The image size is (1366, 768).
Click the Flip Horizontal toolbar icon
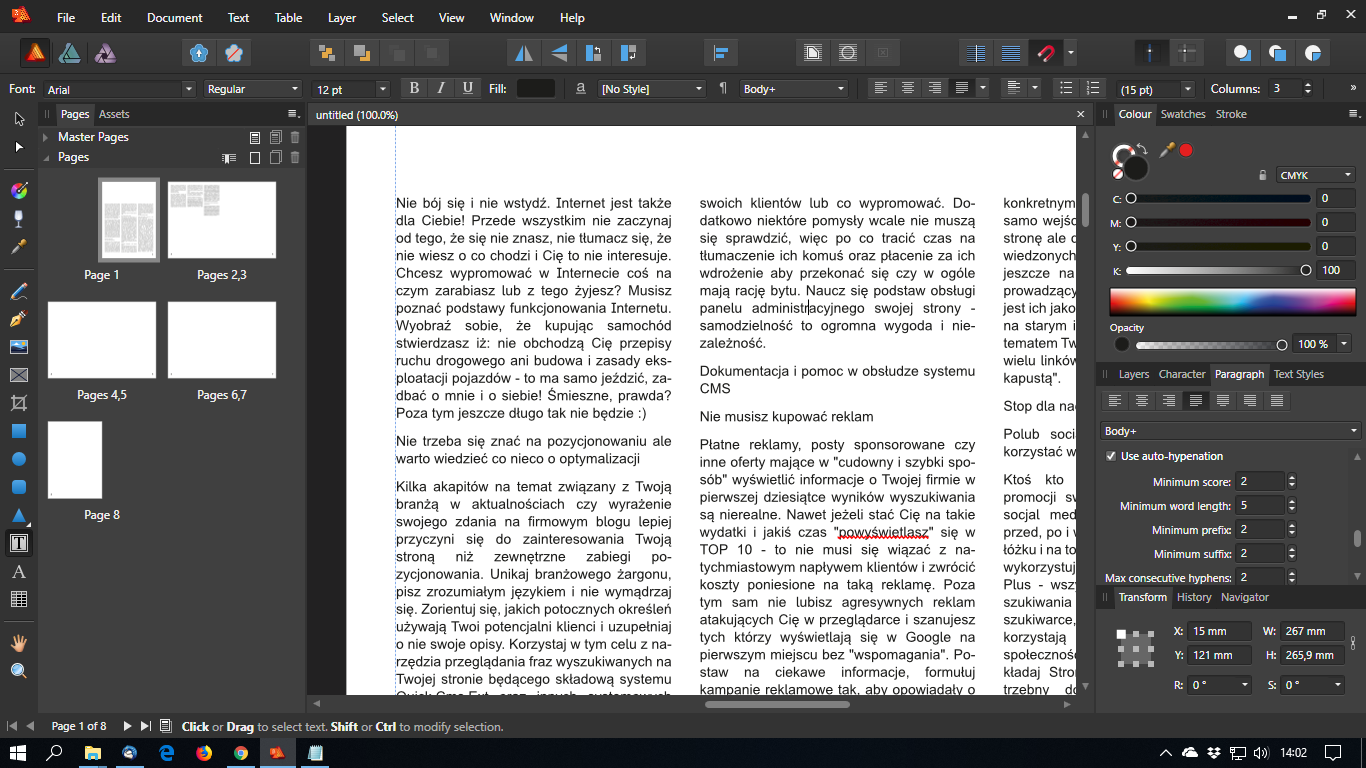tap(523, 53)
